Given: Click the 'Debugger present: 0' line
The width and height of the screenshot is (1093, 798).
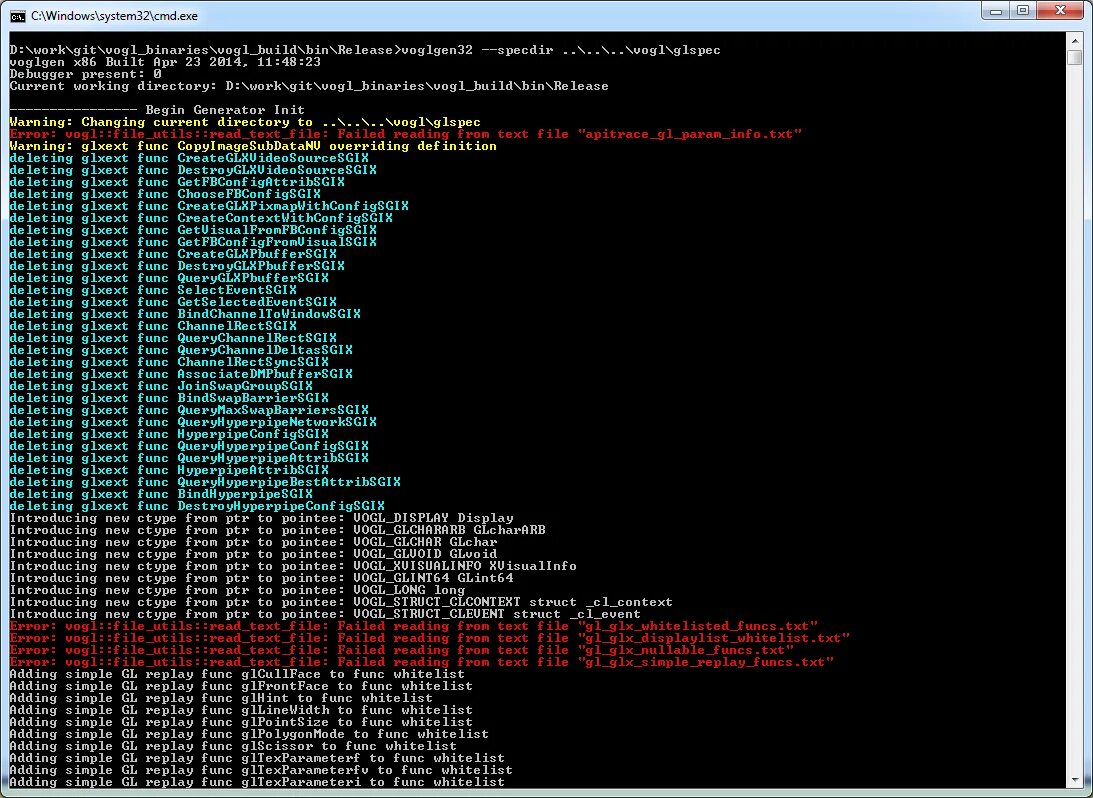Looking at the screenshot, I should point(86,74).
